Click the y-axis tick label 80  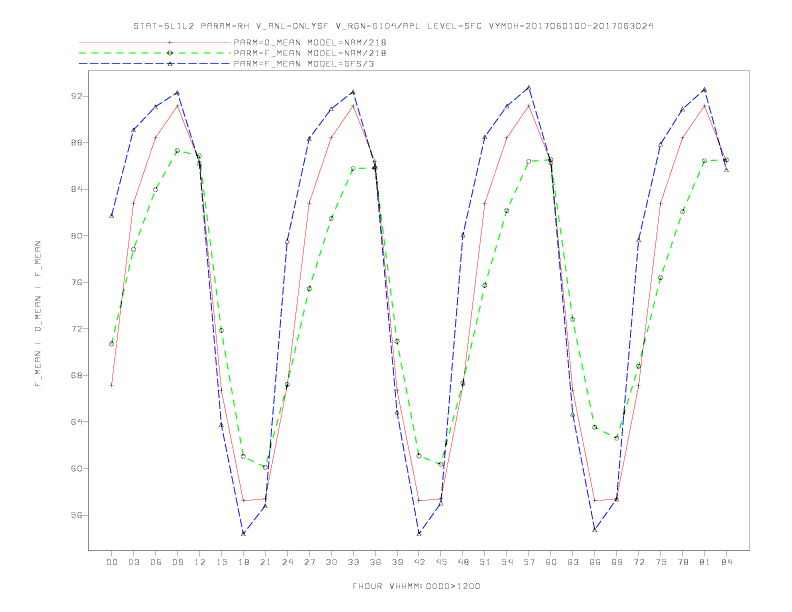click(77, 236)
